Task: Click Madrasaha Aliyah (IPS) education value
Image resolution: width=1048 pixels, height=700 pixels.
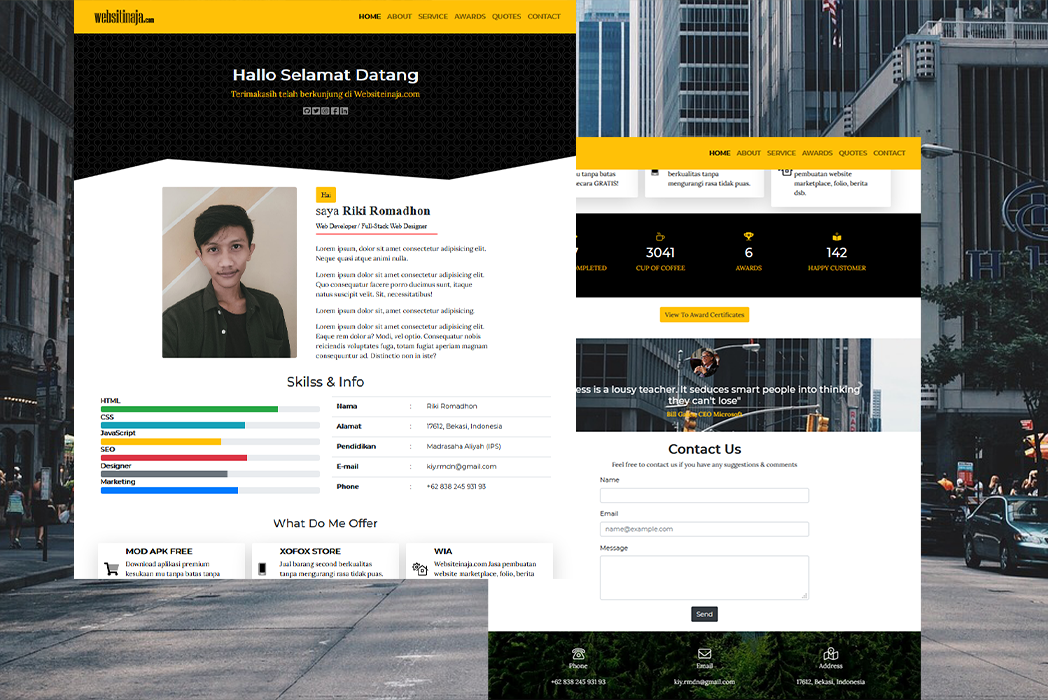Action: click(464, 447)
